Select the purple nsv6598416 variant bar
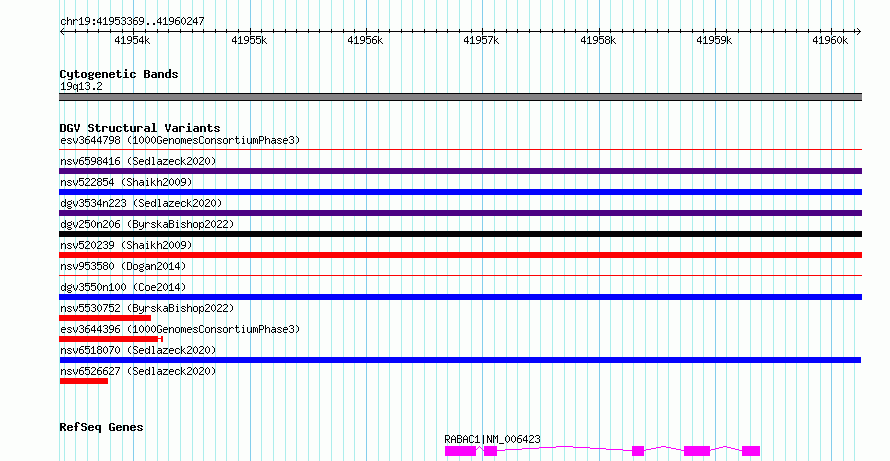The image size is (890, 461). click(x=460, y=171)
